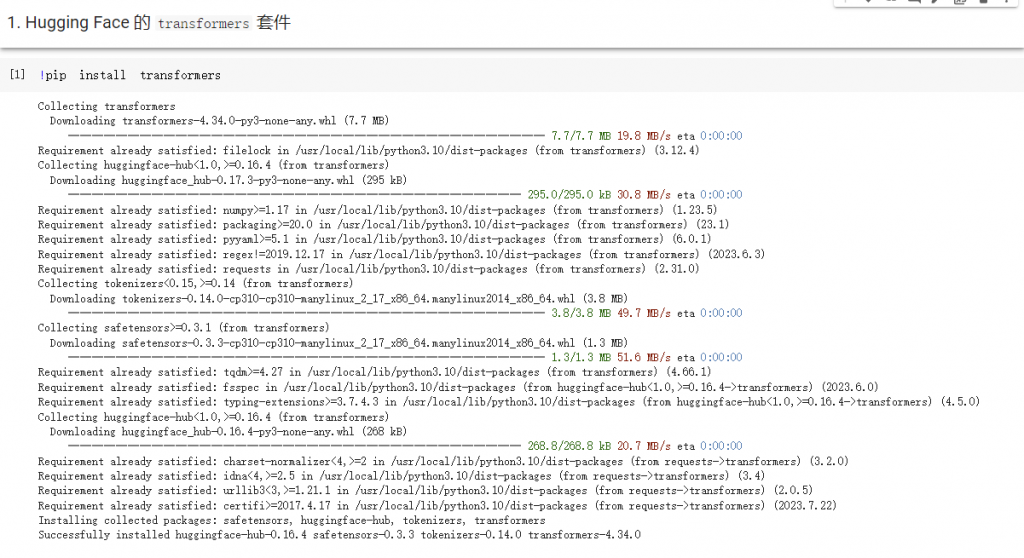
Task: Click the 'Requirement already satisfied: tqdm>=4.27' line
Action: [x=374, y=372]
